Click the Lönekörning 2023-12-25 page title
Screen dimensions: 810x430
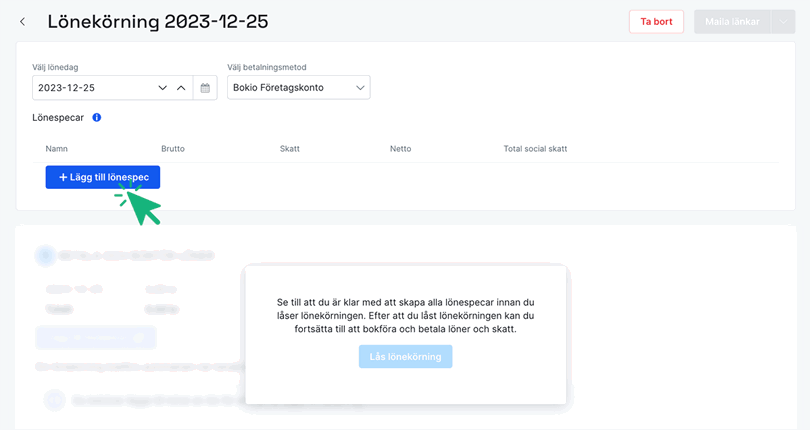coord(157,22)
